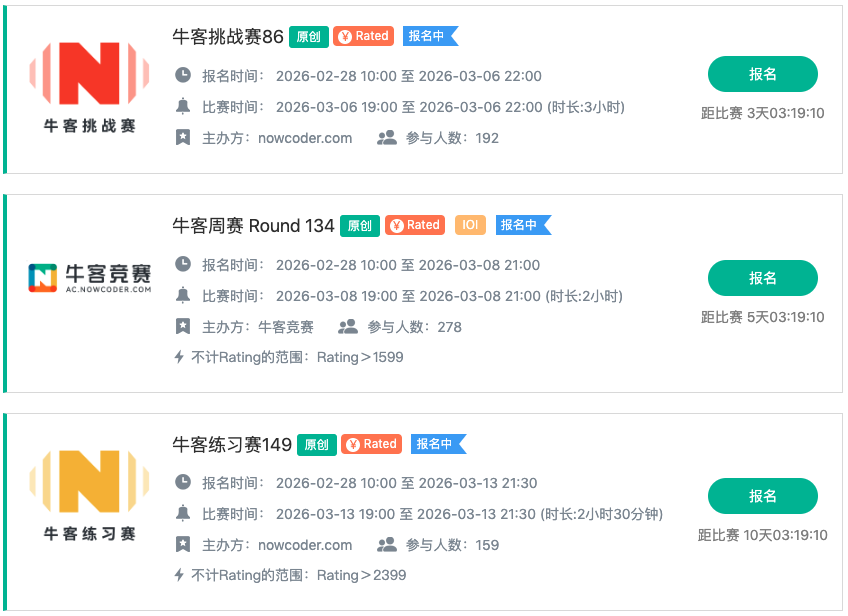This screenshot has height=616, width=848.
Task: Click the bell icon beside 比赛时间 for 牛客练习赛149
Action: 181,514
